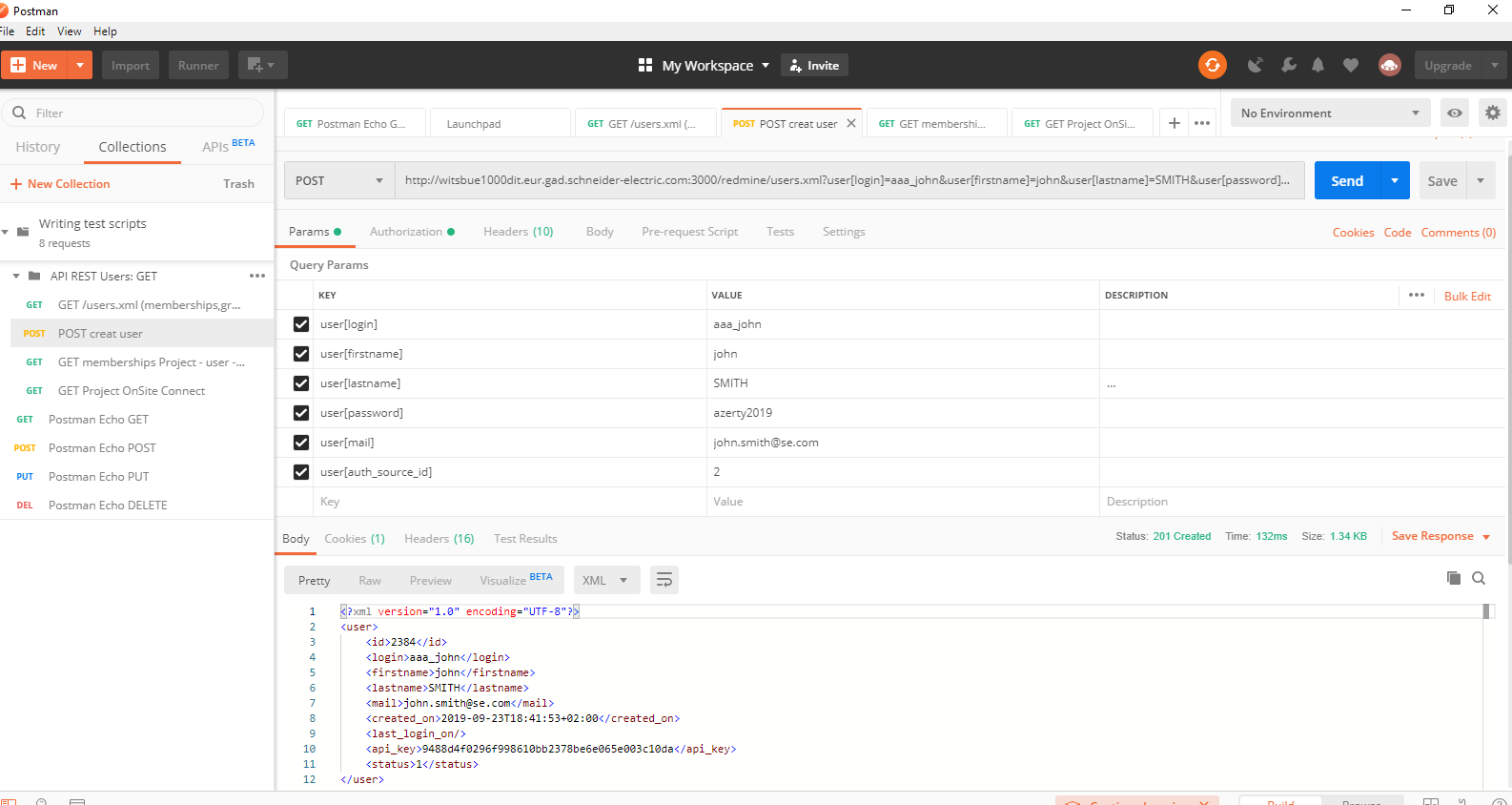Open the tab options three-dots menu
The width and height of the screenshot is (1512, 805).
point(1202,123)
